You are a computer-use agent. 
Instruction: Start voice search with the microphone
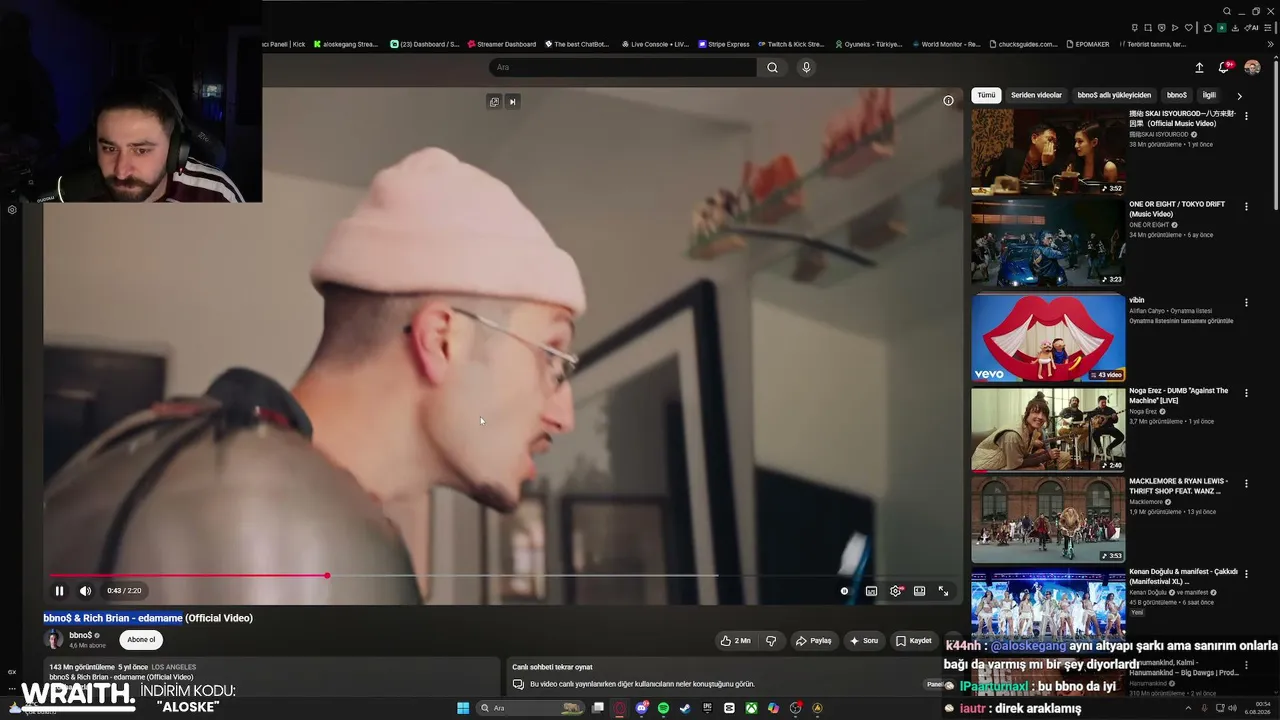tap(806, 67)
